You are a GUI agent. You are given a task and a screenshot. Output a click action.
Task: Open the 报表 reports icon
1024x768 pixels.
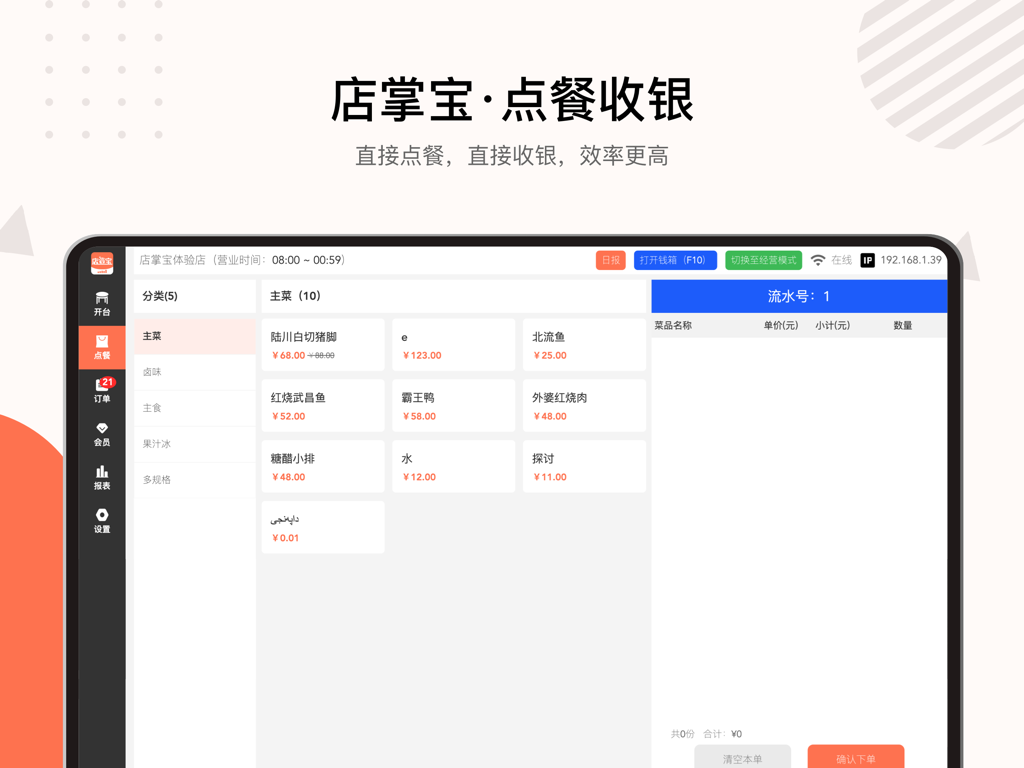(101, 478)
